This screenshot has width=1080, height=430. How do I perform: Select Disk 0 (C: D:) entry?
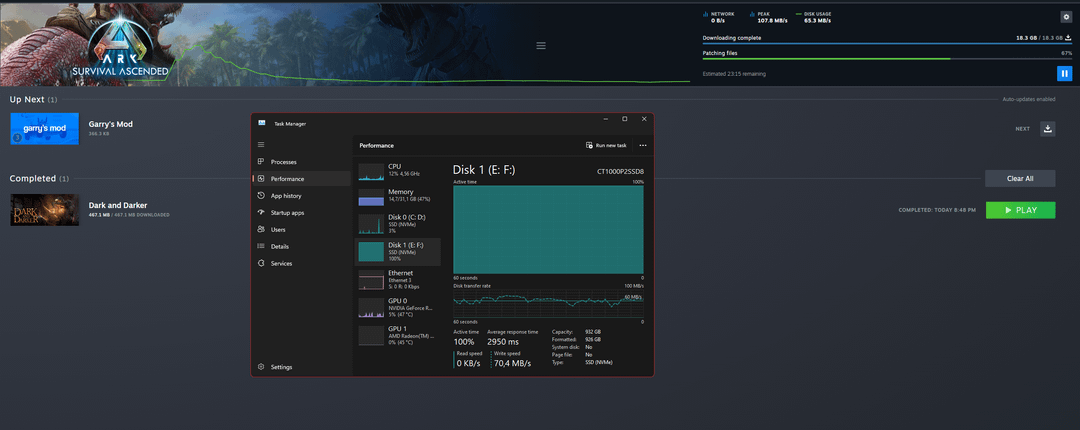398,221
